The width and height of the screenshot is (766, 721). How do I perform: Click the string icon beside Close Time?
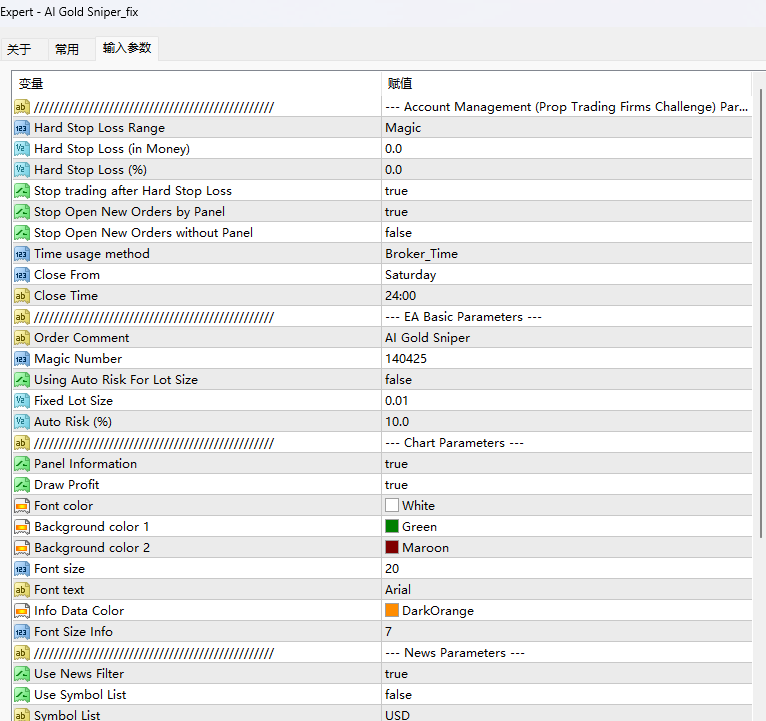coord(22,296)
